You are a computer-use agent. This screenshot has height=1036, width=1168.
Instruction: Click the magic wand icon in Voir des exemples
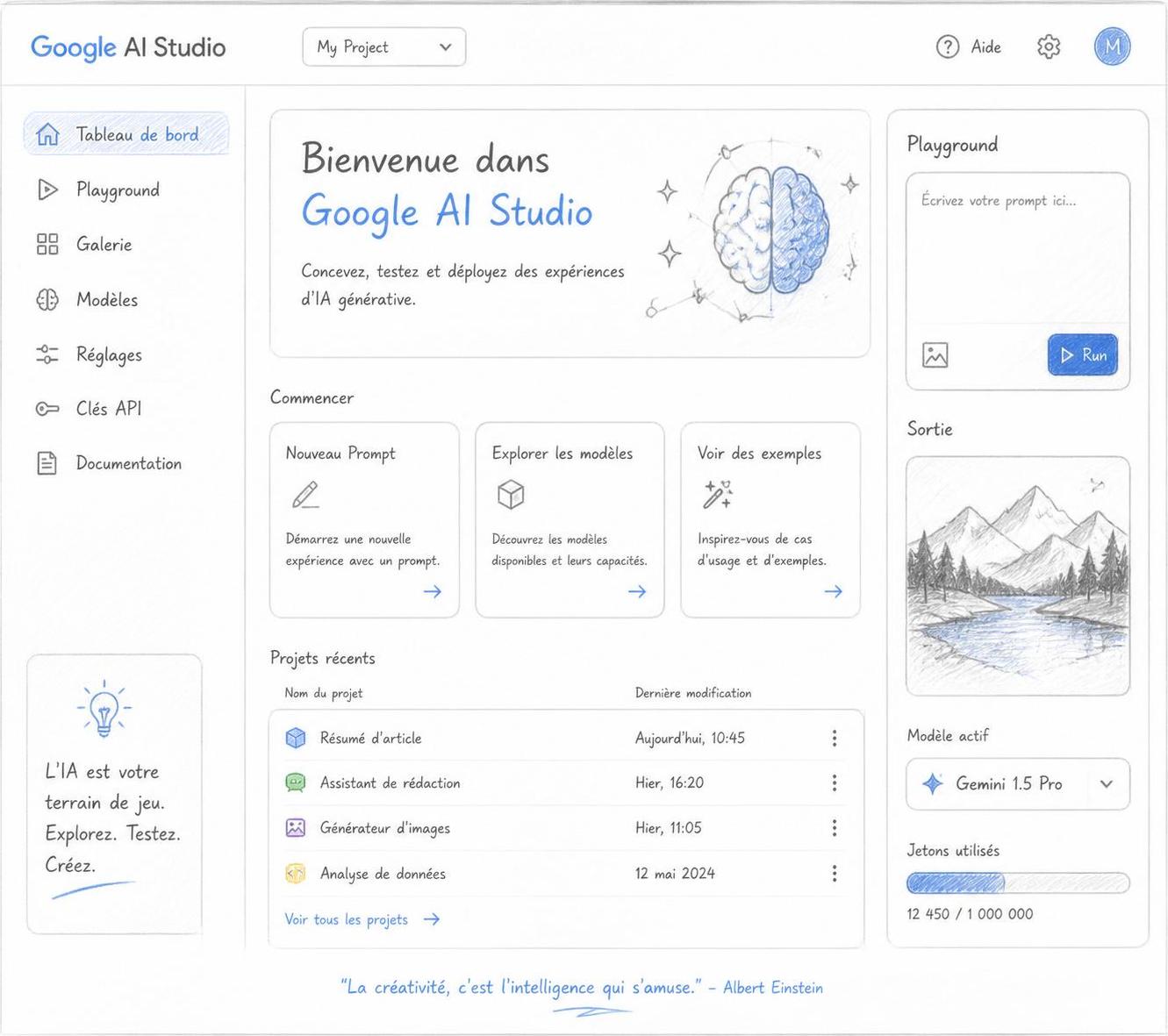717,494
